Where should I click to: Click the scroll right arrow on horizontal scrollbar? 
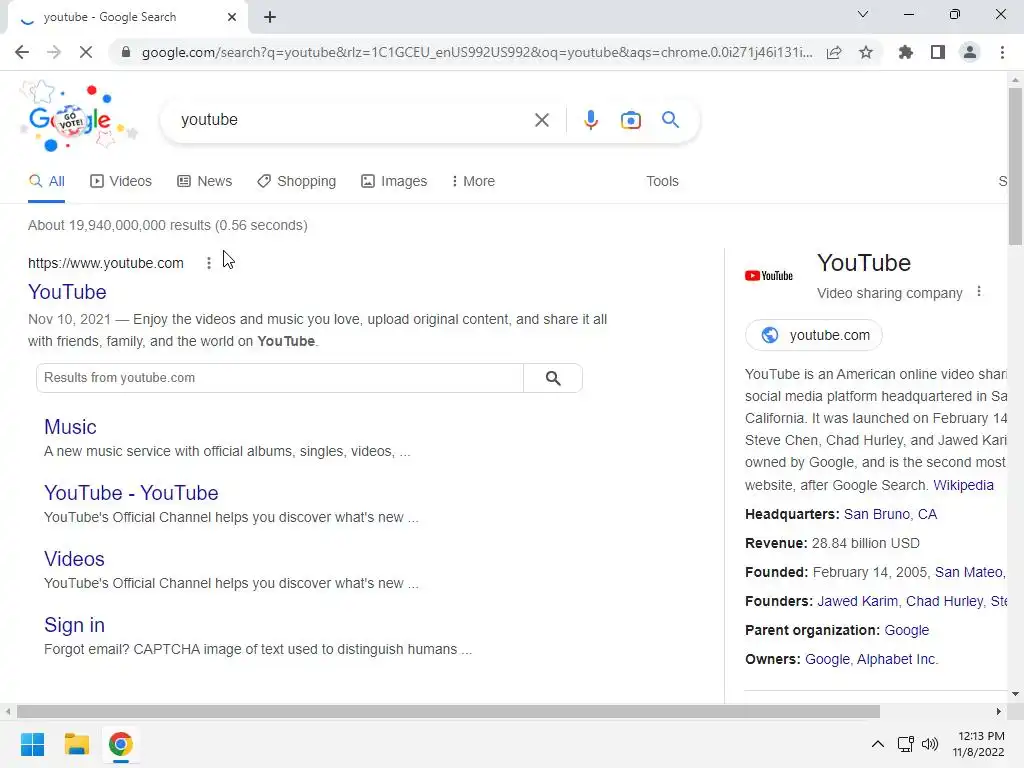coord(999,711)
